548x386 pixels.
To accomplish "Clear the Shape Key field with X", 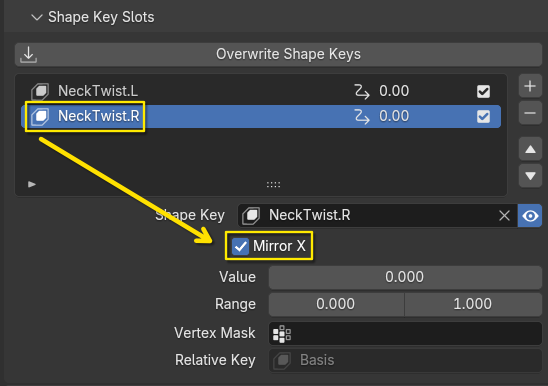I will click(504, 216).
